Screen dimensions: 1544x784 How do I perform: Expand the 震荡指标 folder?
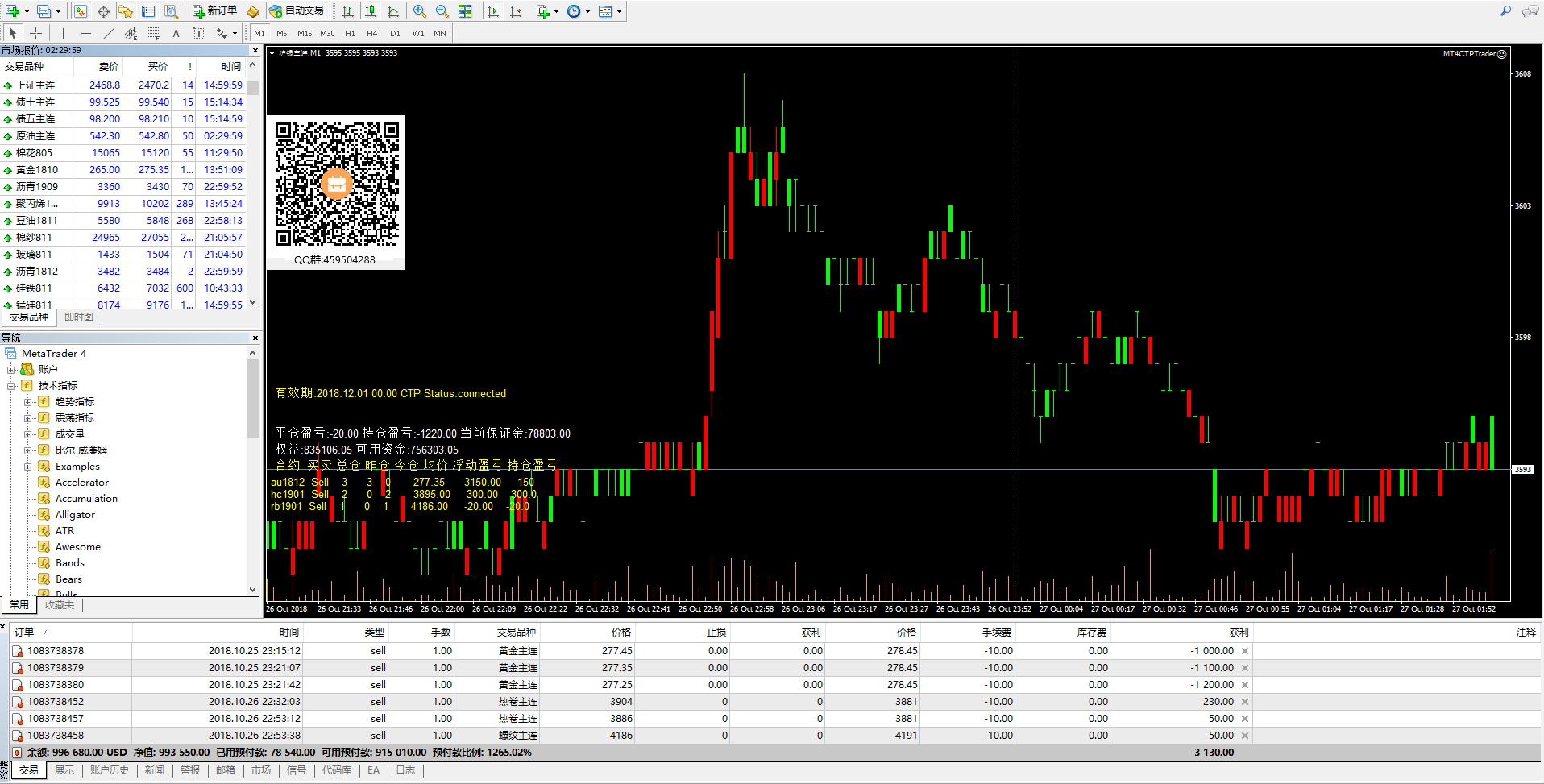coord(27,418)
